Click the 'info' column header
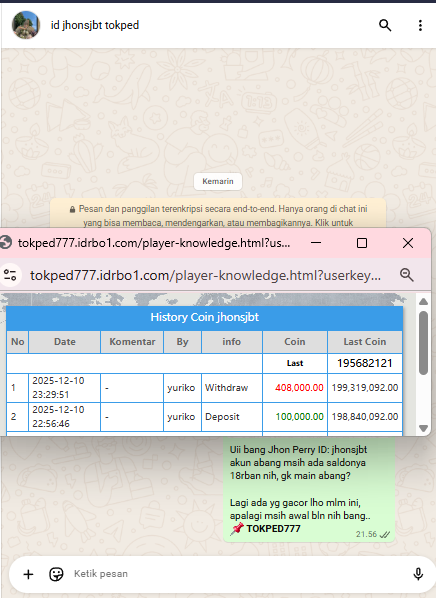The width and height of the screenshot is (436, 598). 232,342
